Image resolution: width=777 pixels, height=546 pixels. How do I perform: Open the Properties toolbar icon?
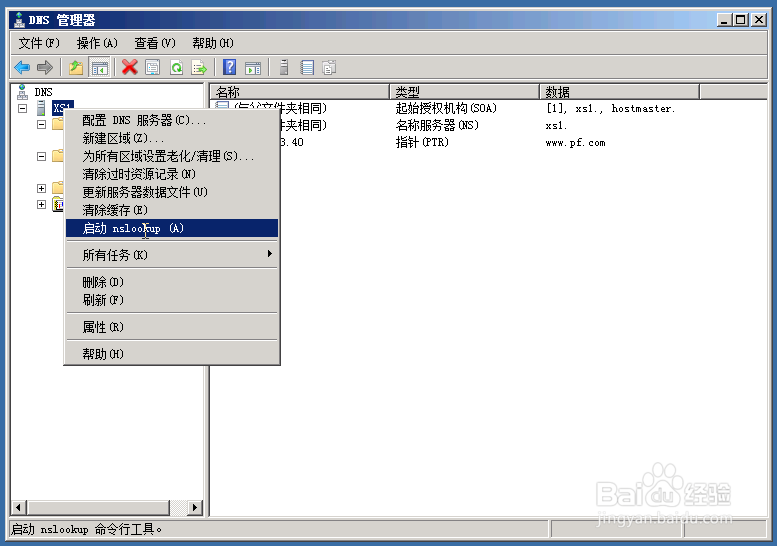[153, 67]
